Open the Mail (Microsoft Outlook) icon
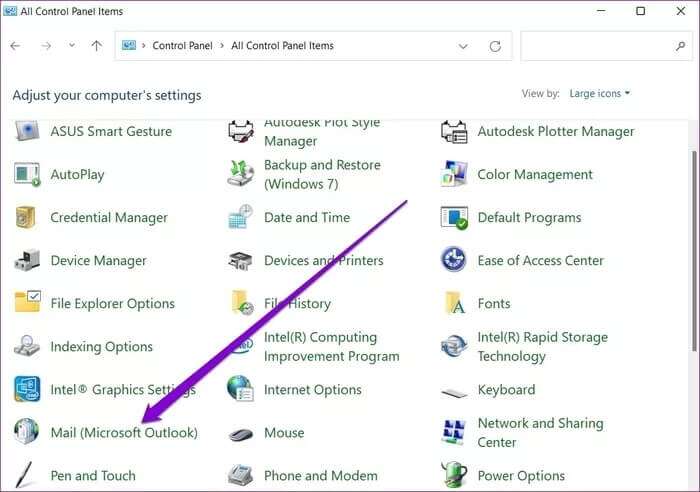Image resolution: width=700 pixels, height=492 pixels. (26, 432)
